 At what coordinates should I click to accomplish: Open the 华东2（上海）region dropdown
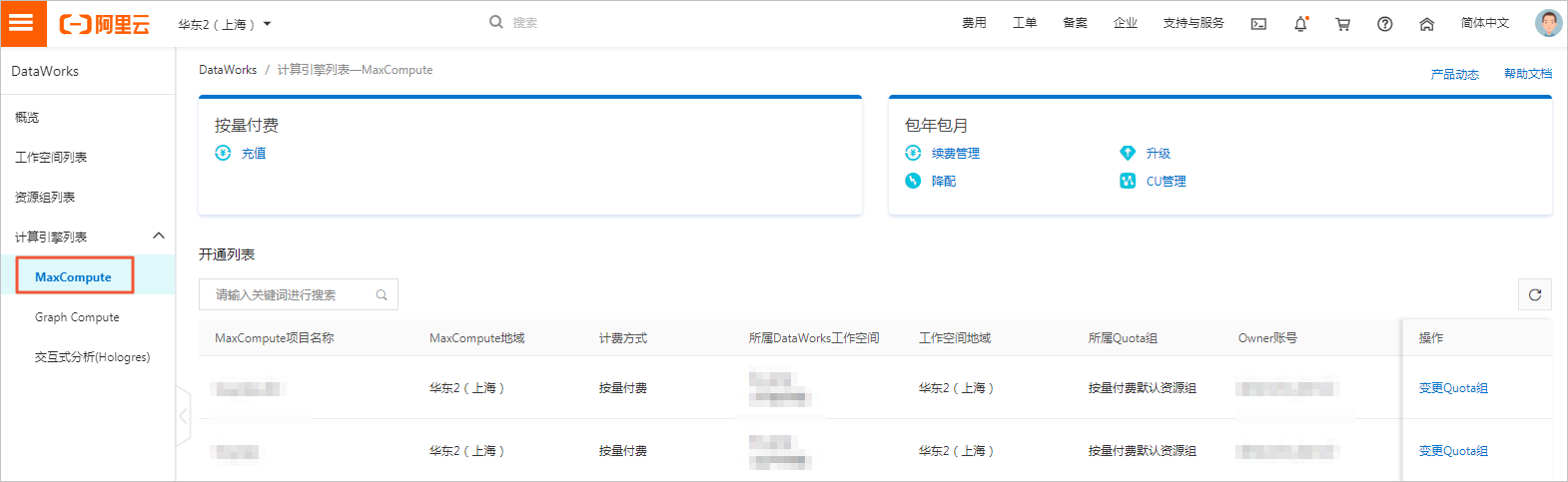225,24
